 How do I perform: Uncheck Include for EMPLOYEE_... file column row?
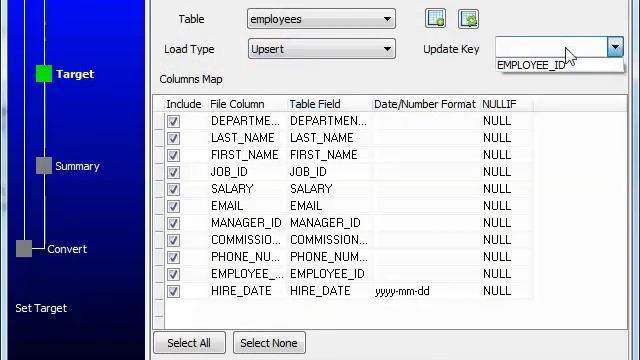tap(173, 274)
